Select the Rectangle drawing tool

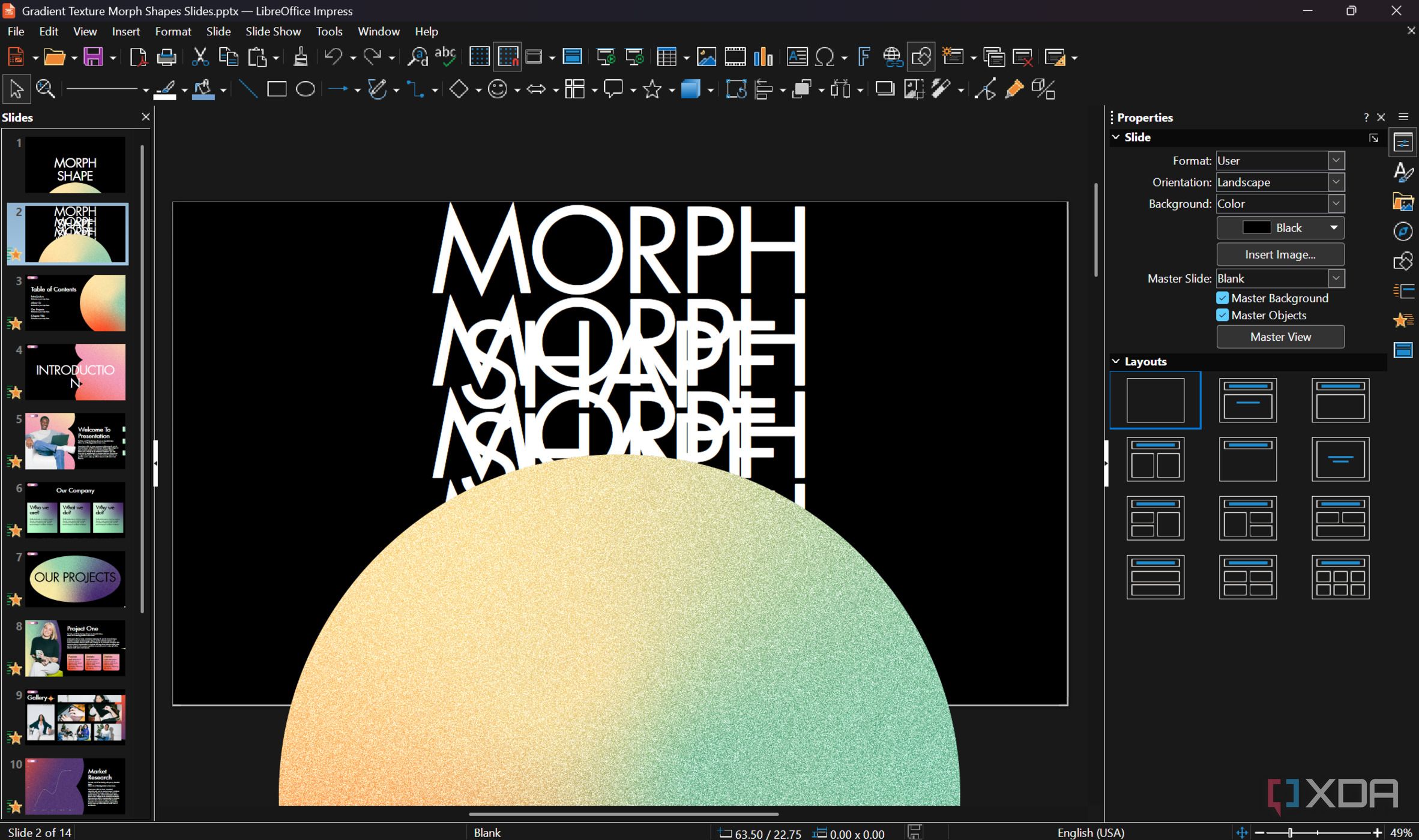[277, 89]
